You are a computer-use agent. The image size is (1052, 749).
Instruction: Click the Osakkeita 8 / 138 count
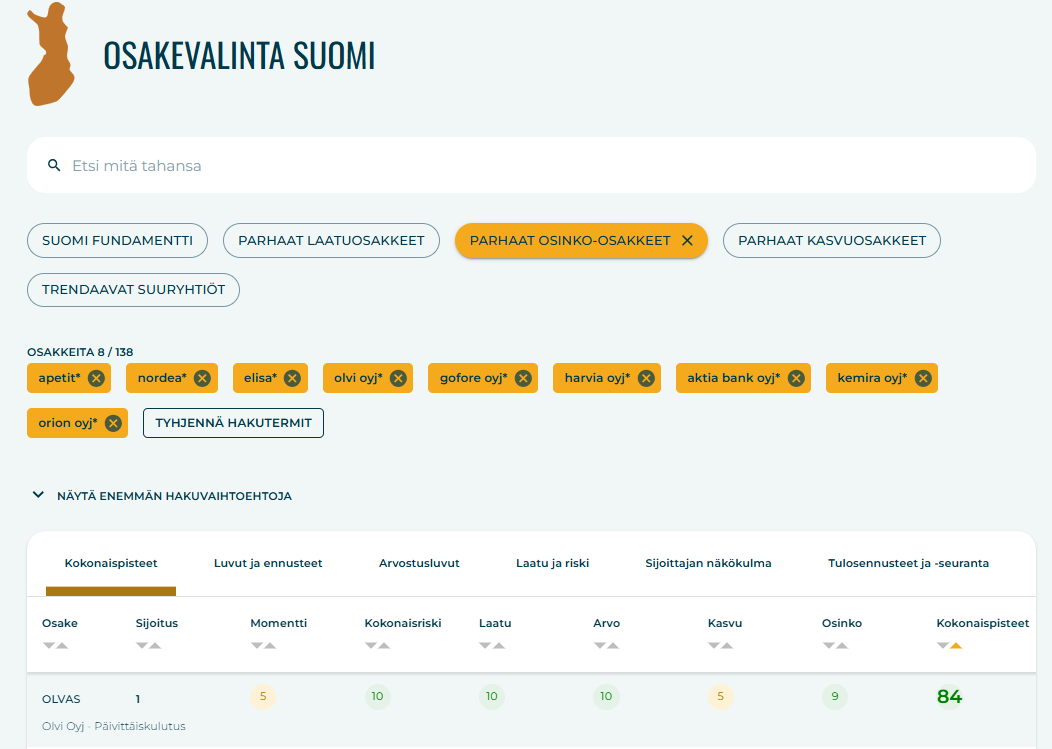pyautogui.click(x=80, y=352)
